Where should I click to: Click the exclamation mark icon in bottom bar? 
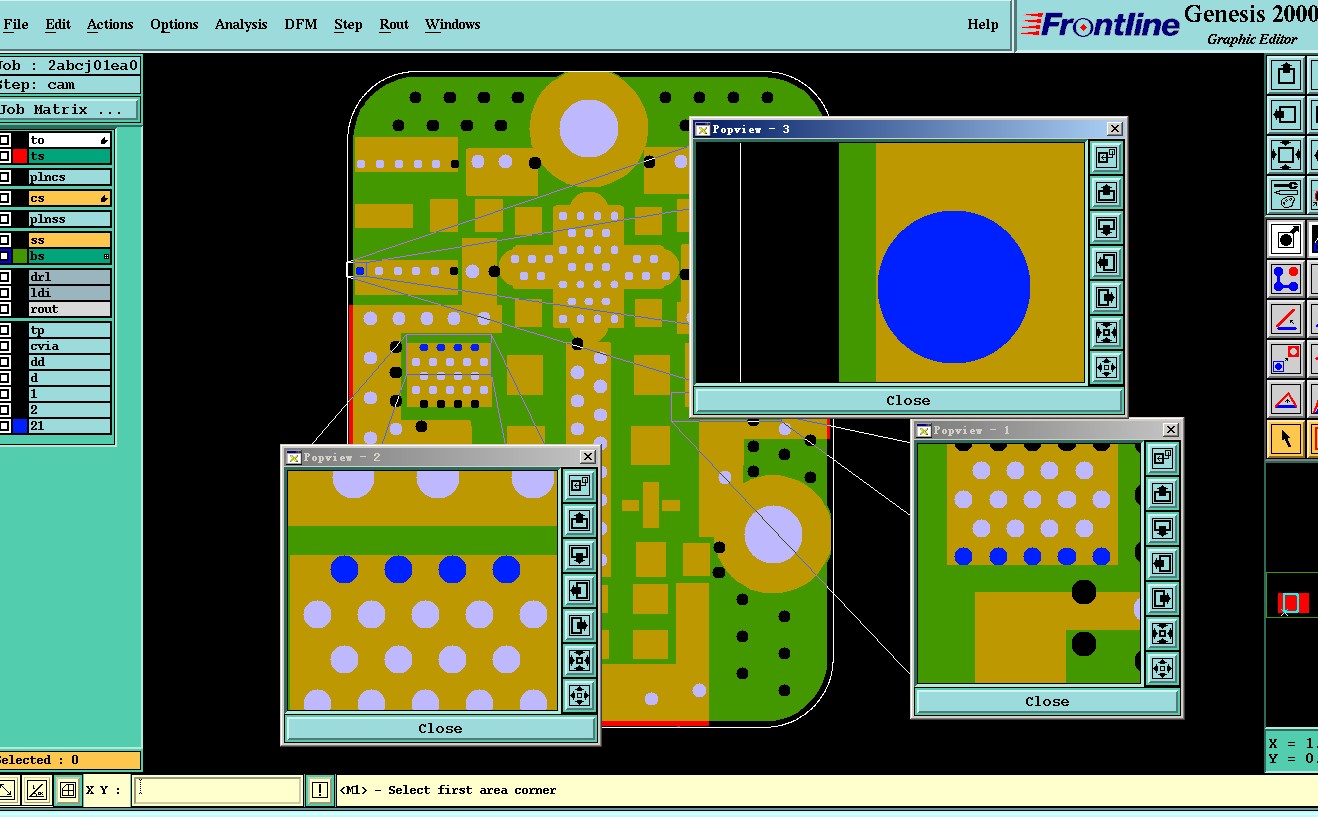coord(319,790)
